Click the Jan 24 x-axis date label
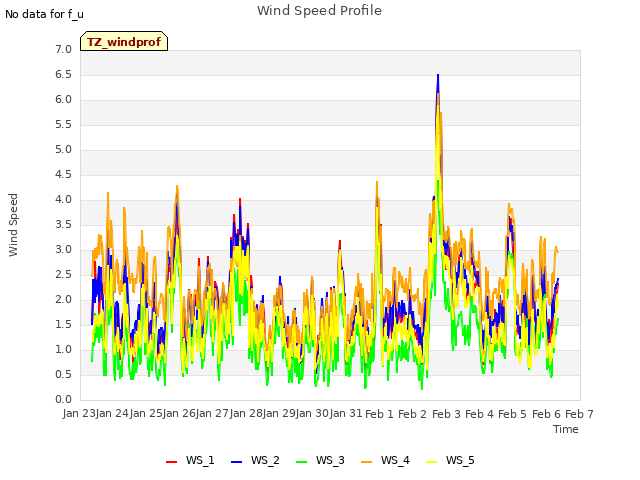The height and width of the screenshot is (480, 640). click(113, 414)
